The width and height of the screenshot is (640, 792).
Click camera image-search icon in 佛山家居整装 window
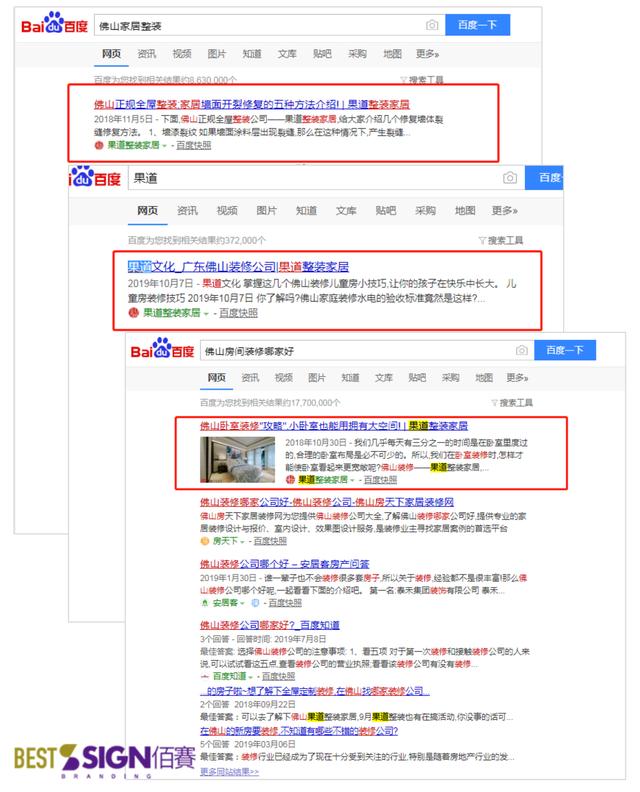(x=431, y=25)
